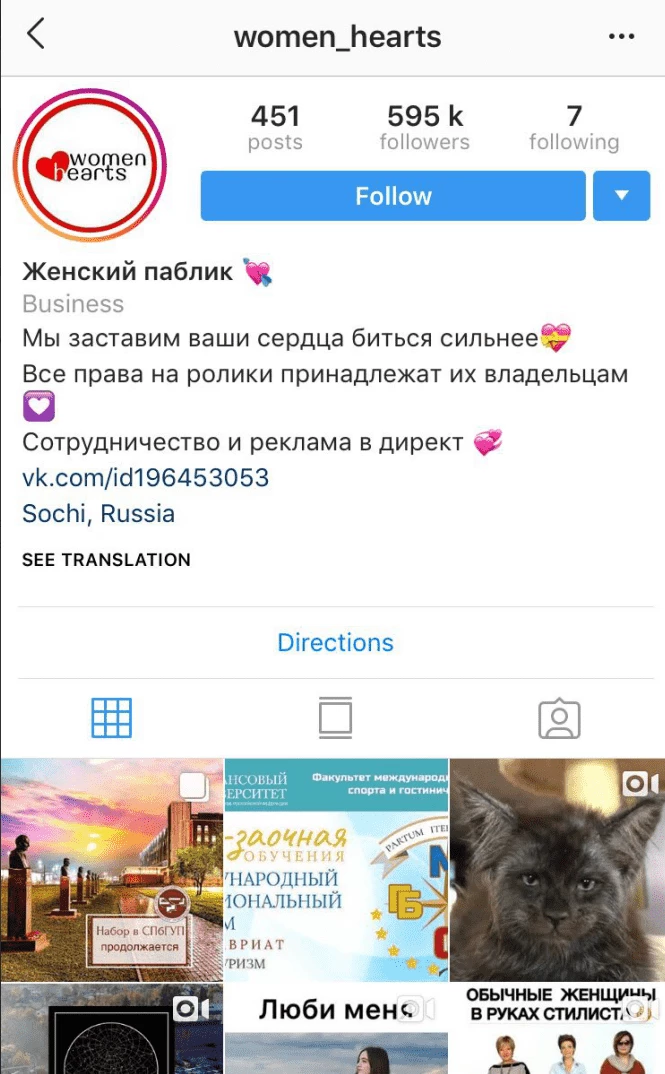Viewport: 665px width, 1074px height.
Task: Open the vk.com/id196453053 link
Action: pyautogui.click(x=145, y=477)
